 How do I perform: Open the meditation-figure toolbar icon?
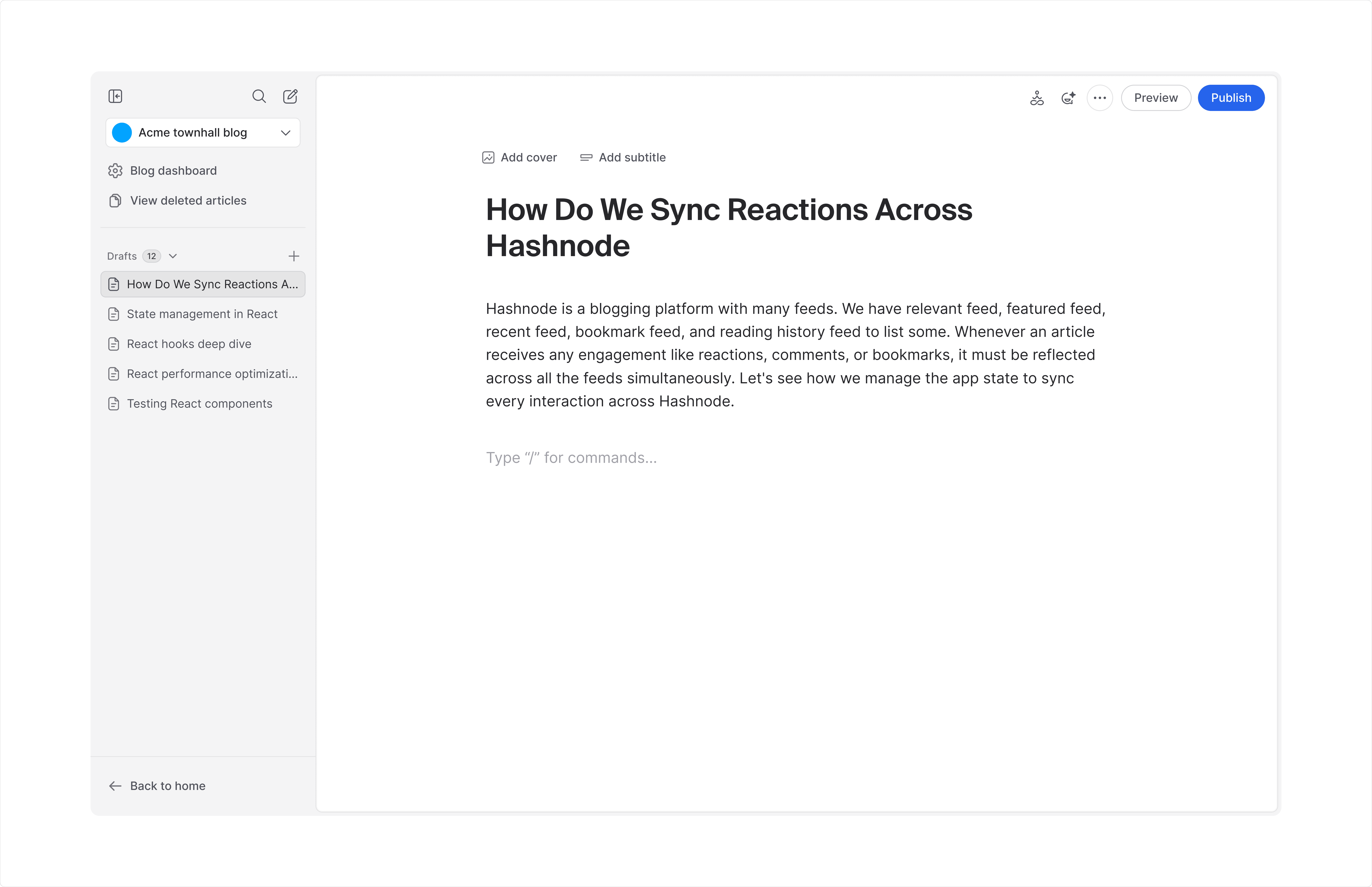[x=1037, y=98]
